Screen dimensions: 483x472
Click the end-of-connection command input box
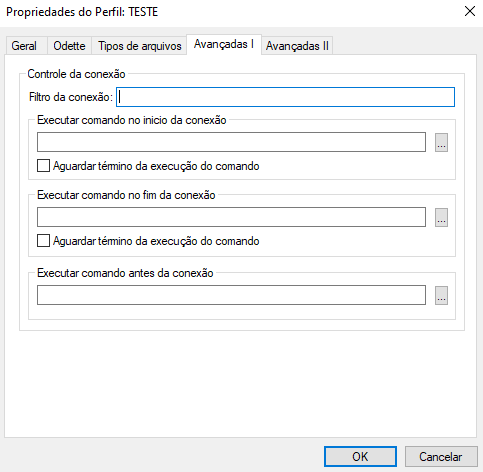point(231,217)
